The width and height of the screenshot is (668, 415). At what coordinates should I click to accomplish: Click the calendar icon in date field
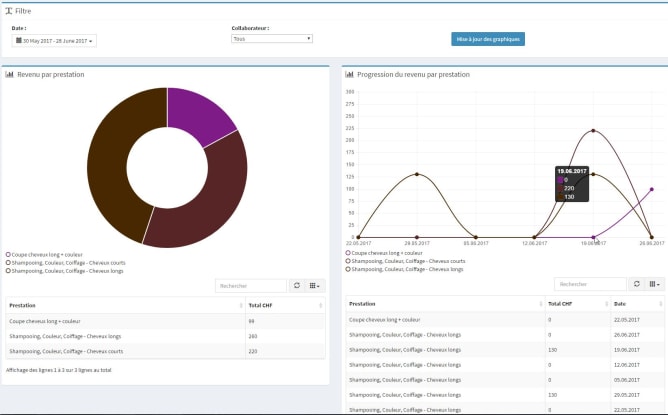(x=19, y=40)
